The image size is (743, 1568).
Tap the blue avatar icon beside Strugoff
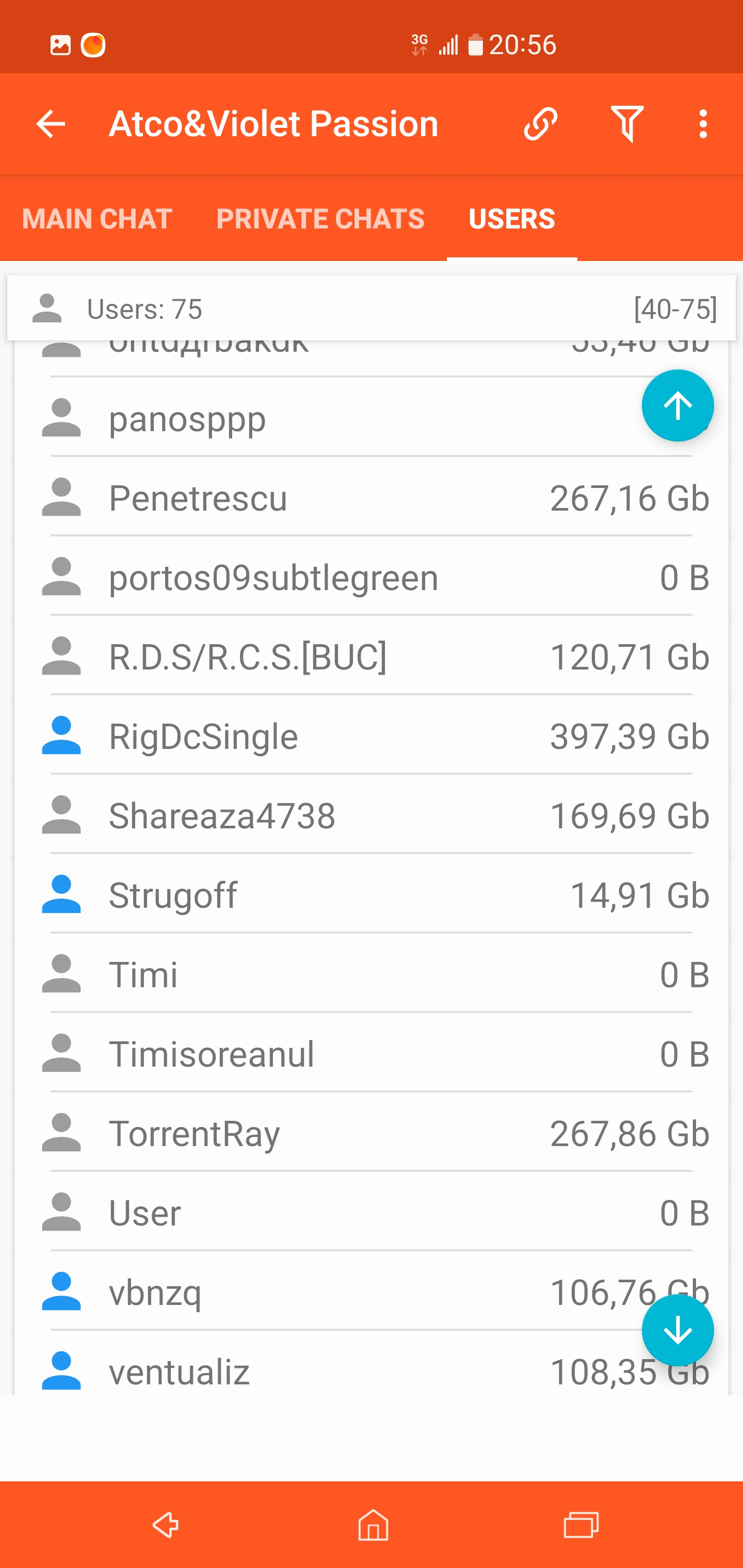(x=61, y=894)
